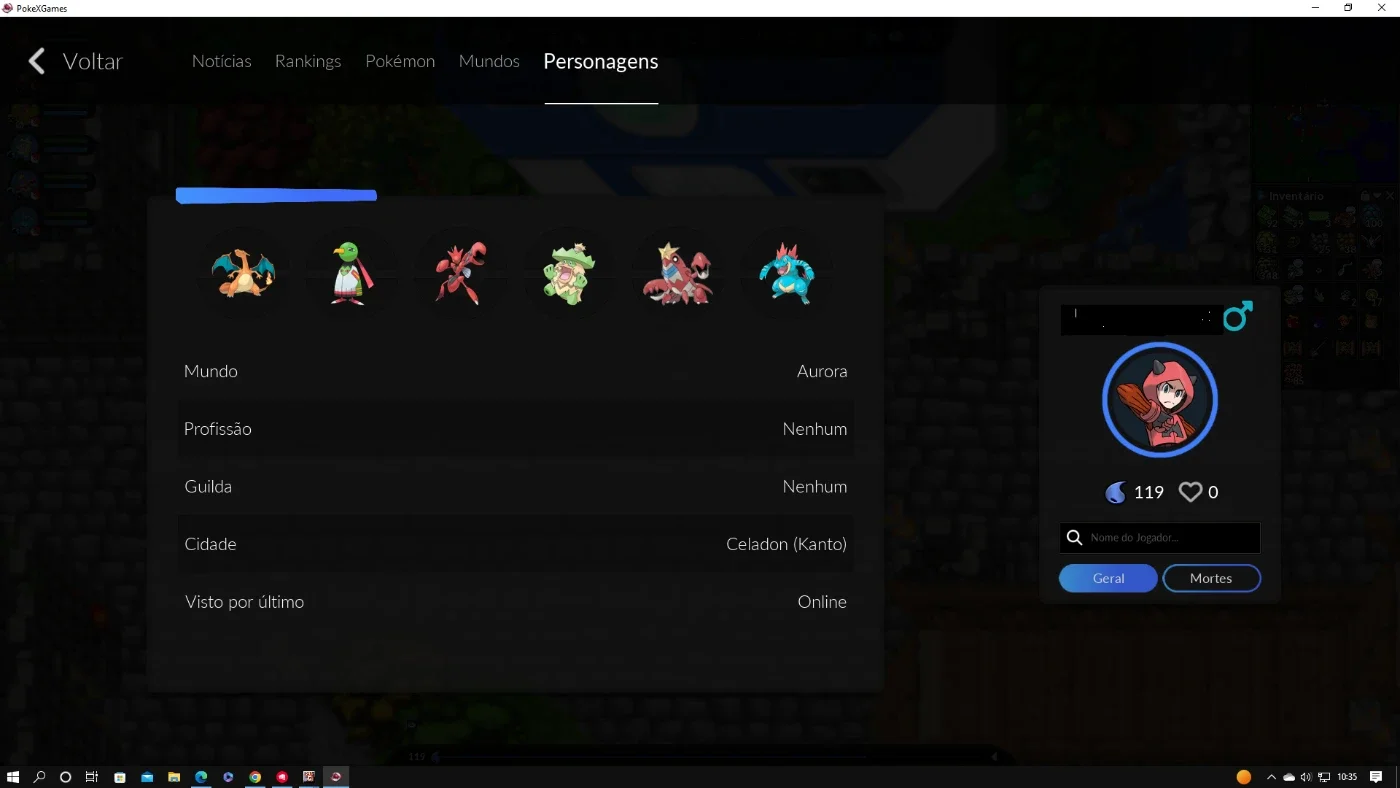Click the Online last-seen status

(x=822, y=602)
